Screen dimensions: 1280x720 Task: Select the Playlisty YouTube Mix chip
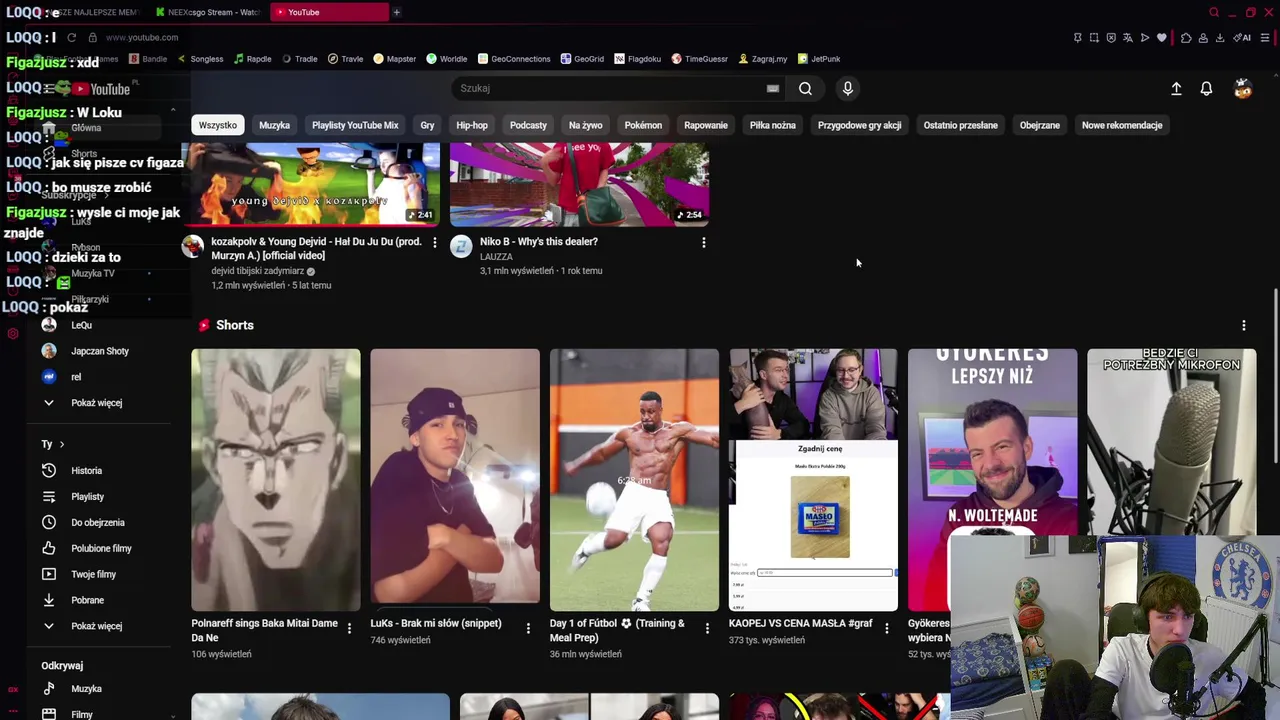(x=355, y=125)
